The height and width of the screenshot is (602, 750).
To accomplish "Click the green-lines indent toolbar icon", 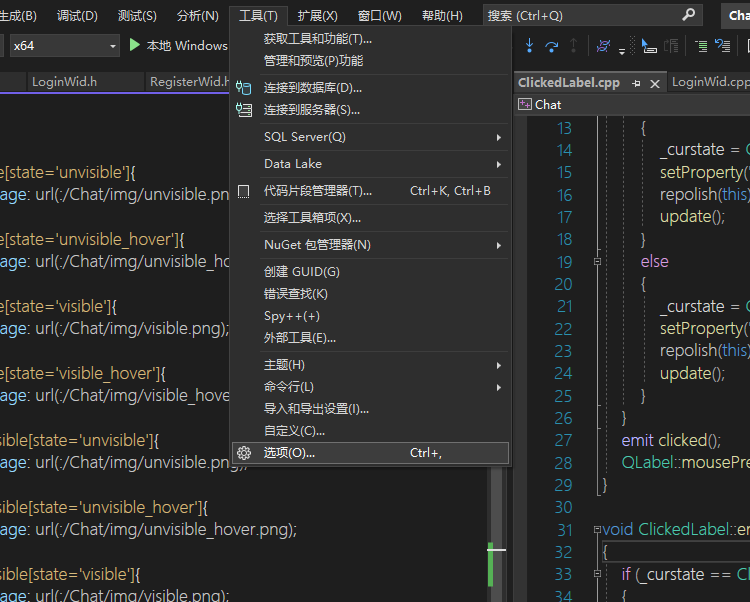I will [701, 46].
